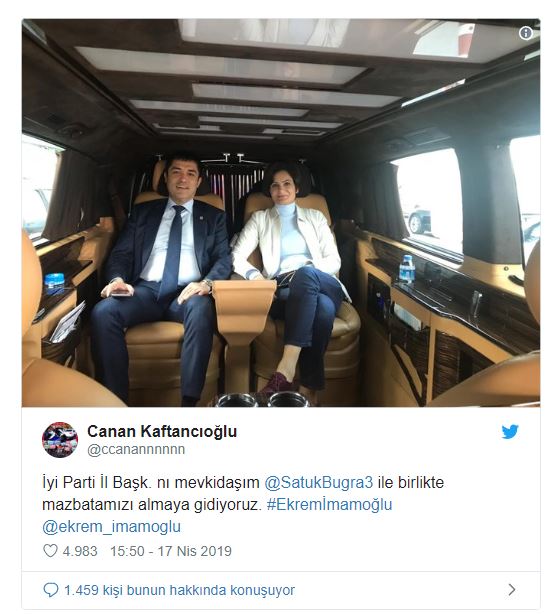Open the Canan Kaftancıoğlu display name link

(x=162, y=432)
